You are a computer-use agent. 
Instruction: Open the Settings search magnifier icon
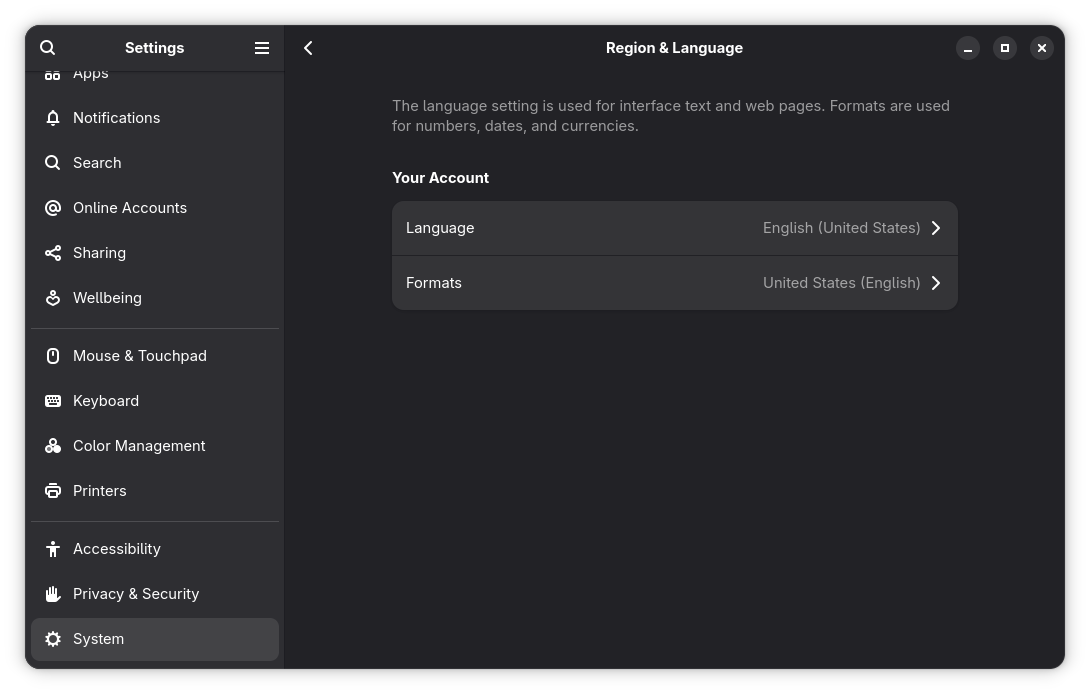coord(47,48)
